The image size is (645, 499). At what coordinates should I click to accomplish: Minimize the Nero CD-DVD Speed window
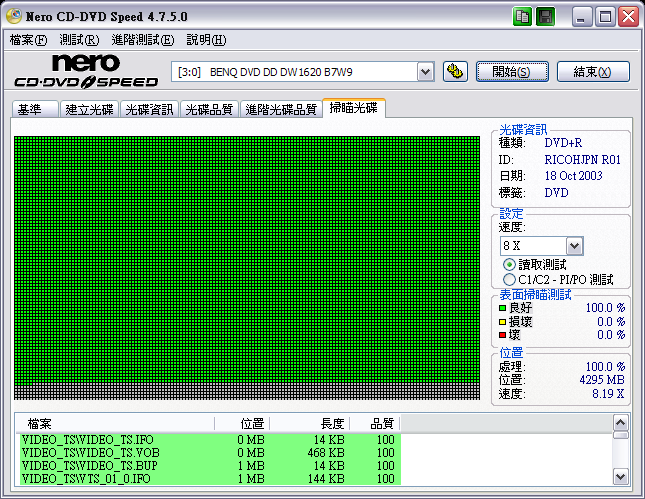tap(582, 17)
